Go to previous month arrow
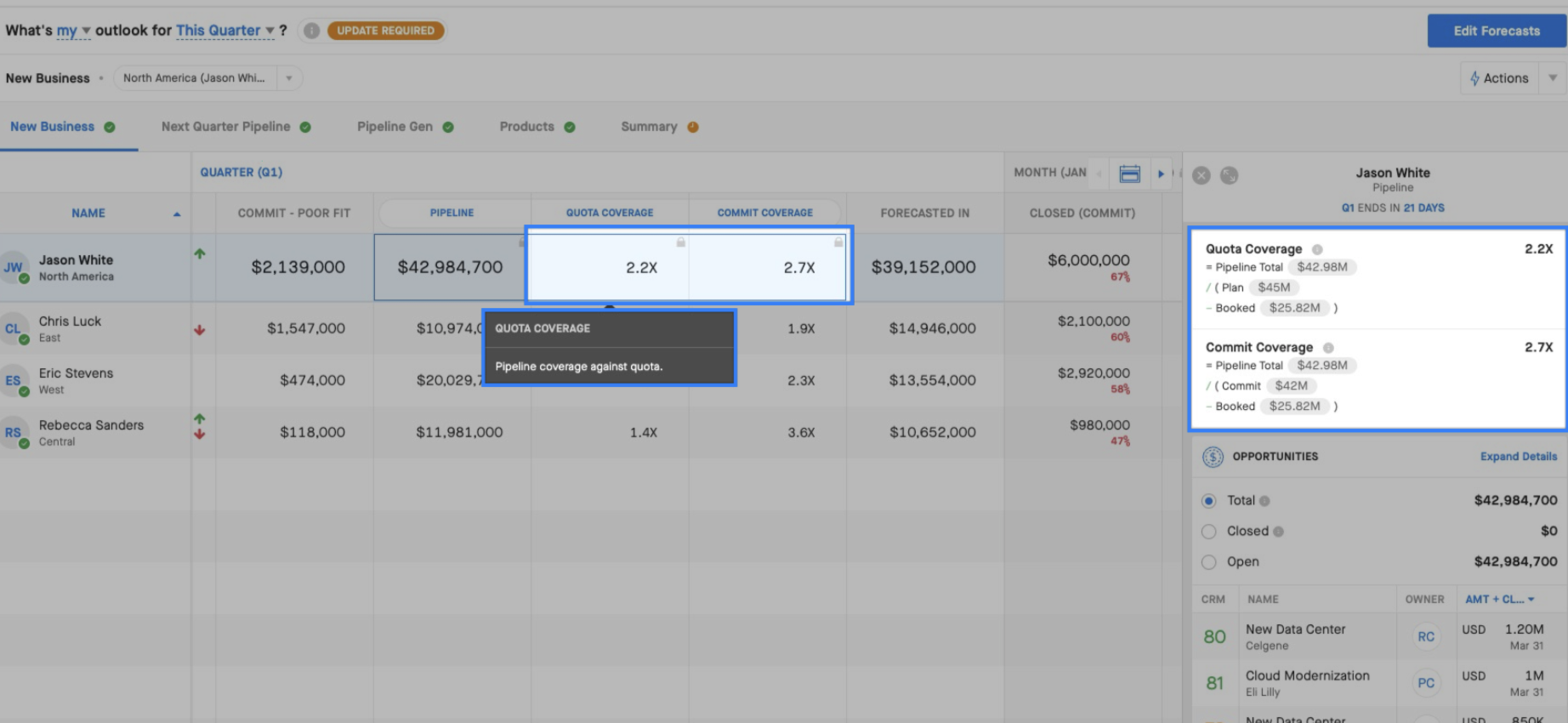The height and width of the screenshot is (723, 1568). [x=1099, y=174]
